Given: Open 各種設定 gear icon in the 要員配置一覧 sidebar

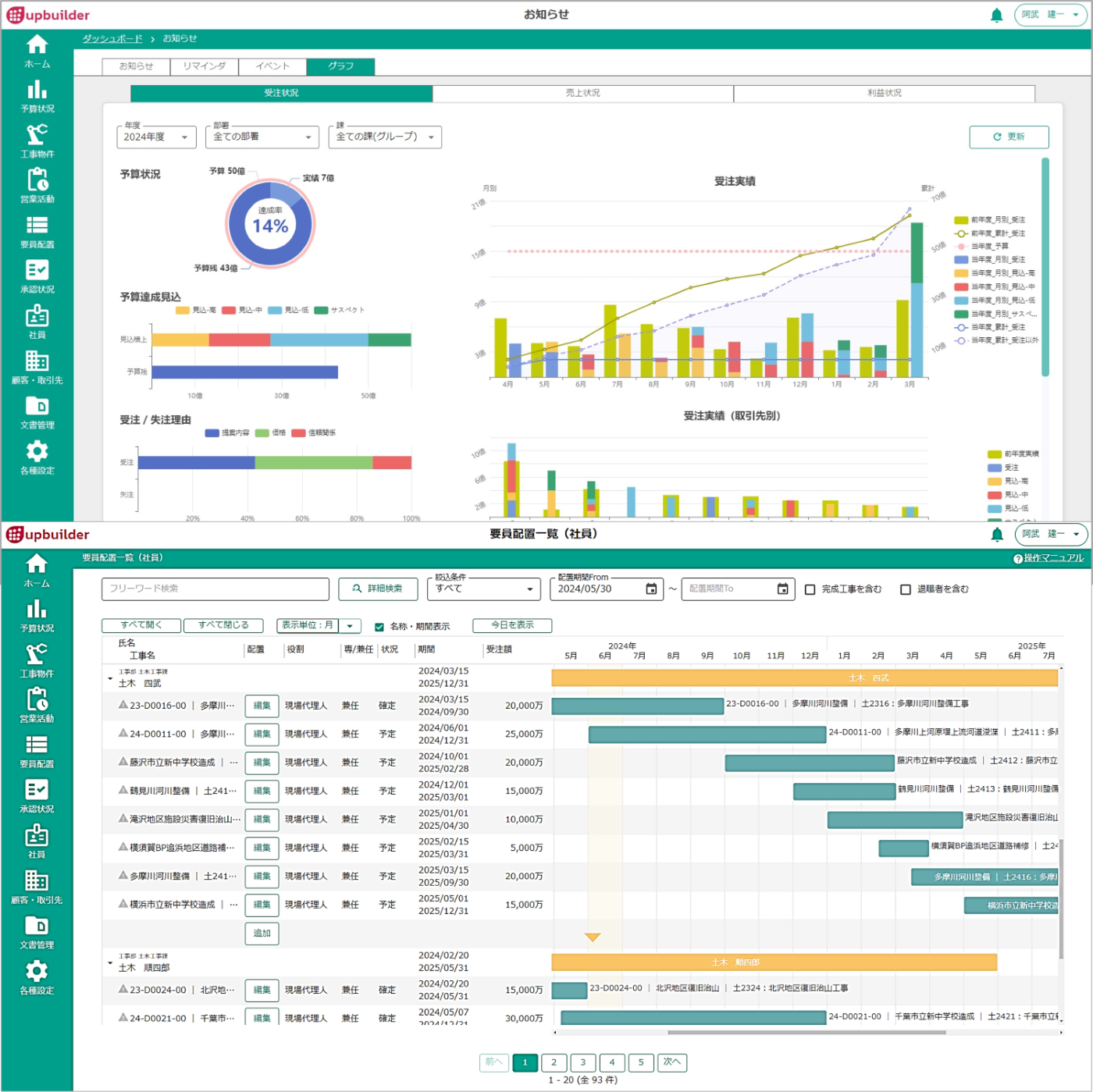Looking at the screenshot, I should coord(37,972).
